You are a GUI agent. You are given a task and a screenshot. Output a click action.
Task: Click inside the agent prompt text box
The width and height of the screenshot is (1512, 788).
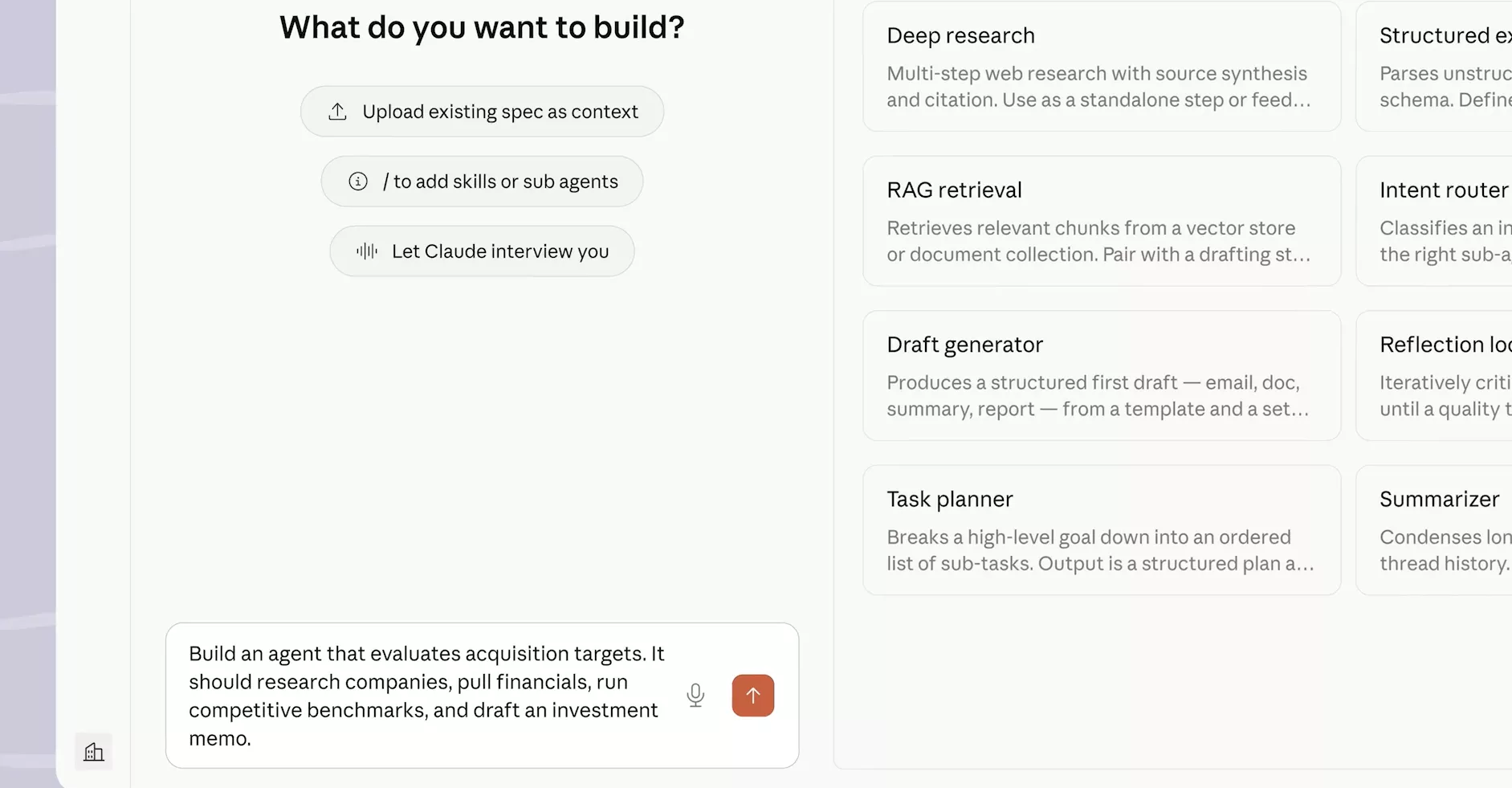(426, 696)
